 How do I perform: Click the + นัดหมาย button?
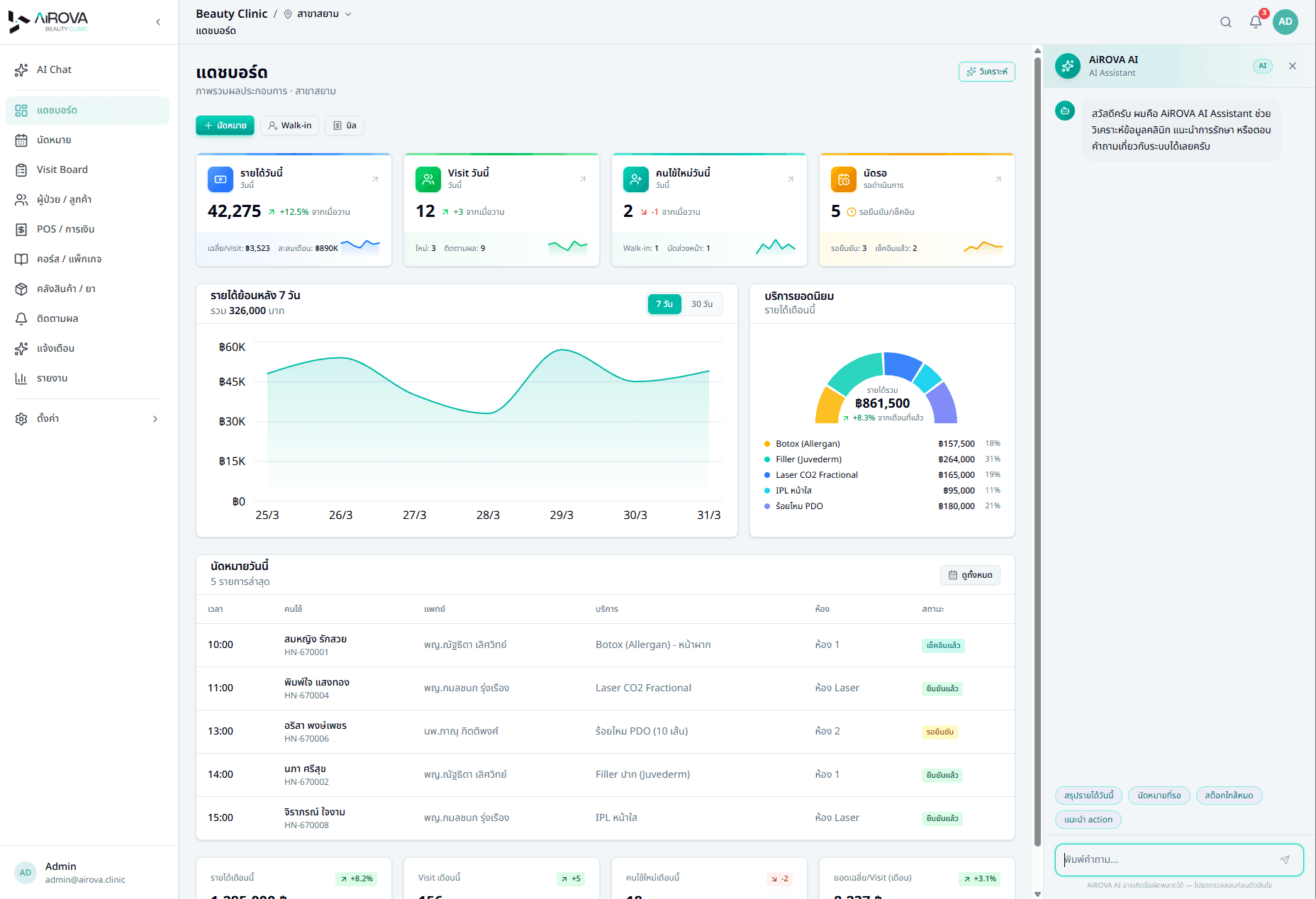point(225,125)
